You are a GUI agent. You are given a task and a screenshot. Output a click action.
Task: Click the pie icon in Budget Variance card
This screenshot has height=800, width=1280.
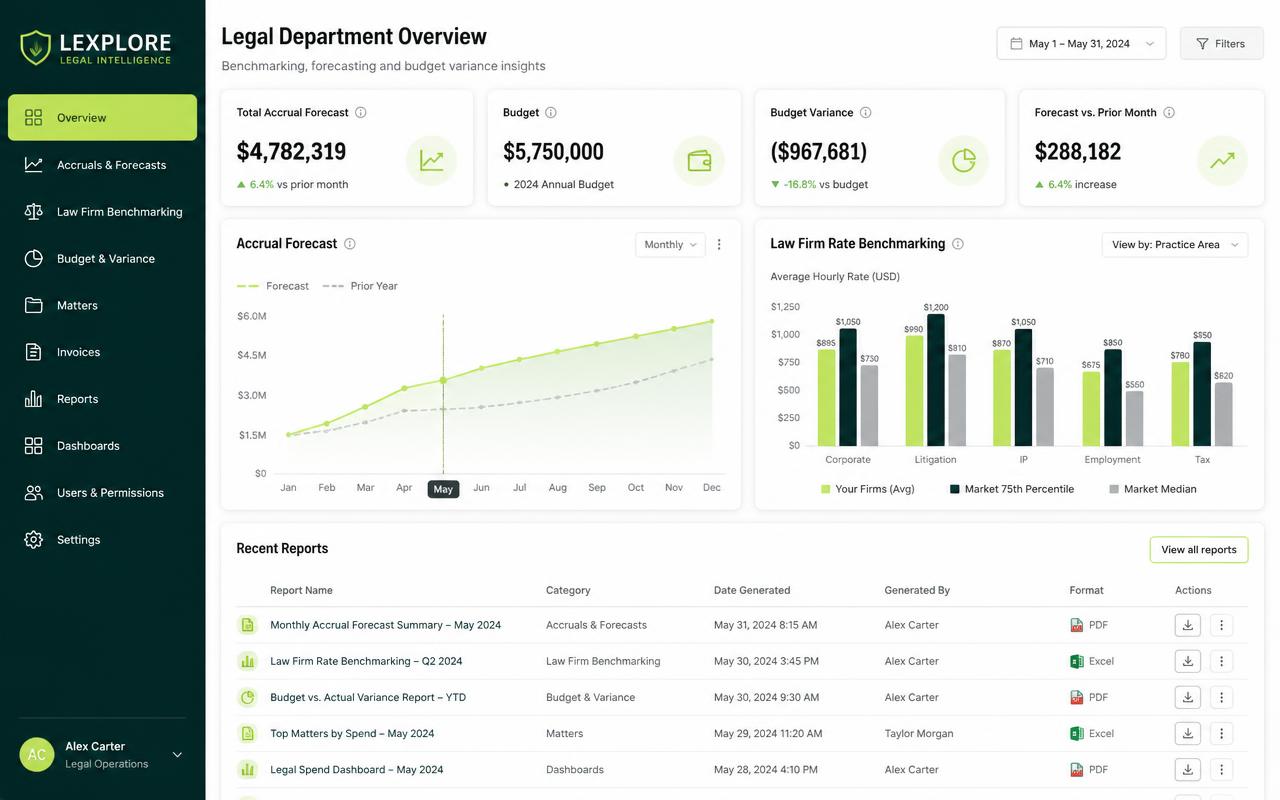tap(964, 161)
